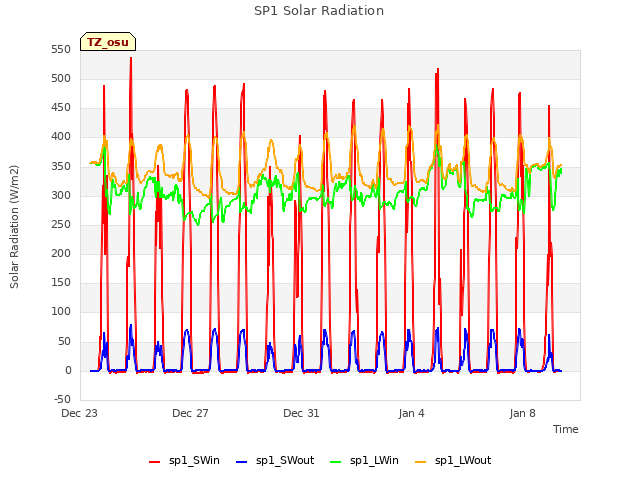Viewport: 640px width, 480px height.
Task: Click the 100 y-axis tick label
Action: pos(61,312)
